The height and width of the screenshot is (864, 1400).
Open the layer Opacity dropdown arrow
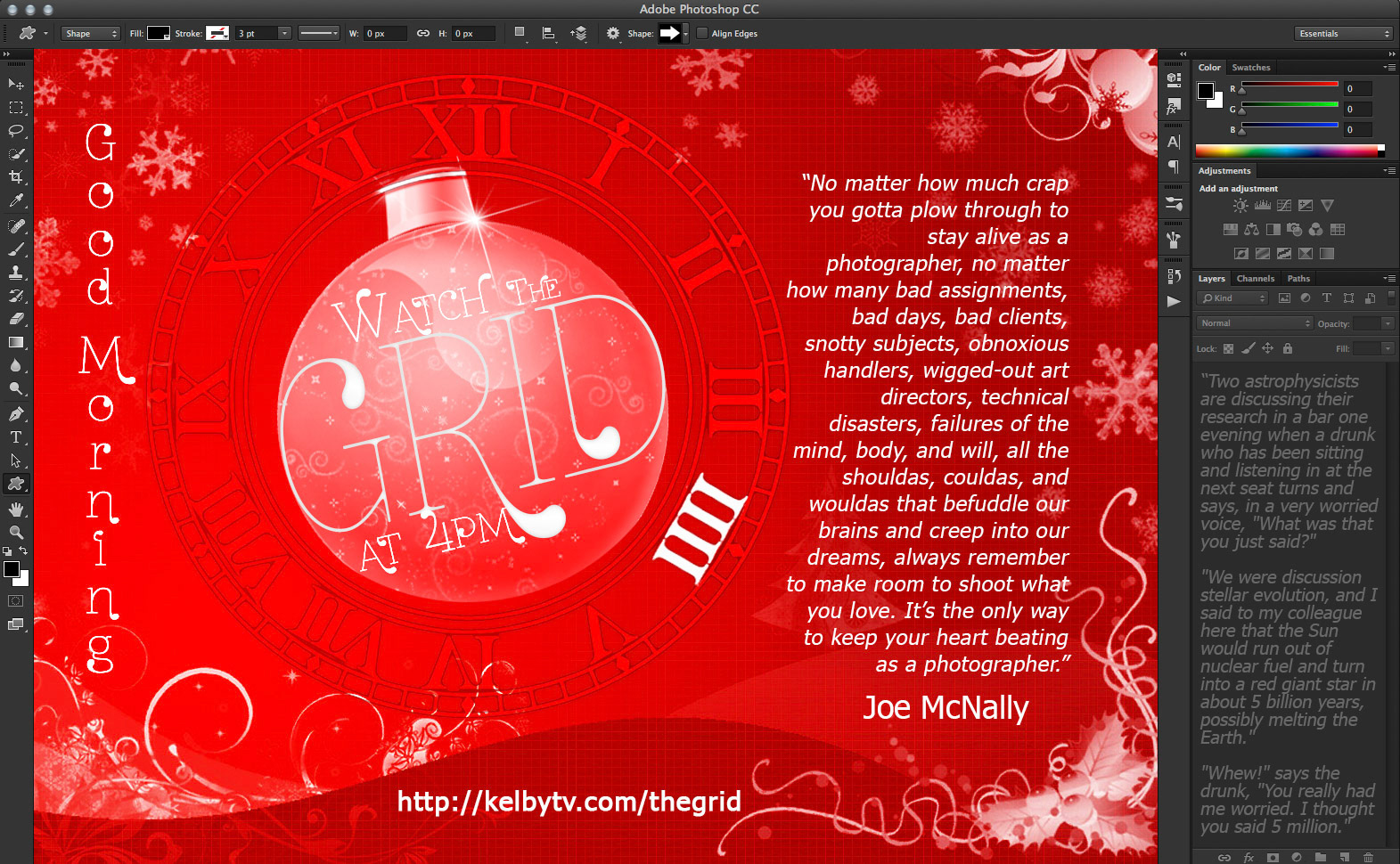(x=1388, y=323)
